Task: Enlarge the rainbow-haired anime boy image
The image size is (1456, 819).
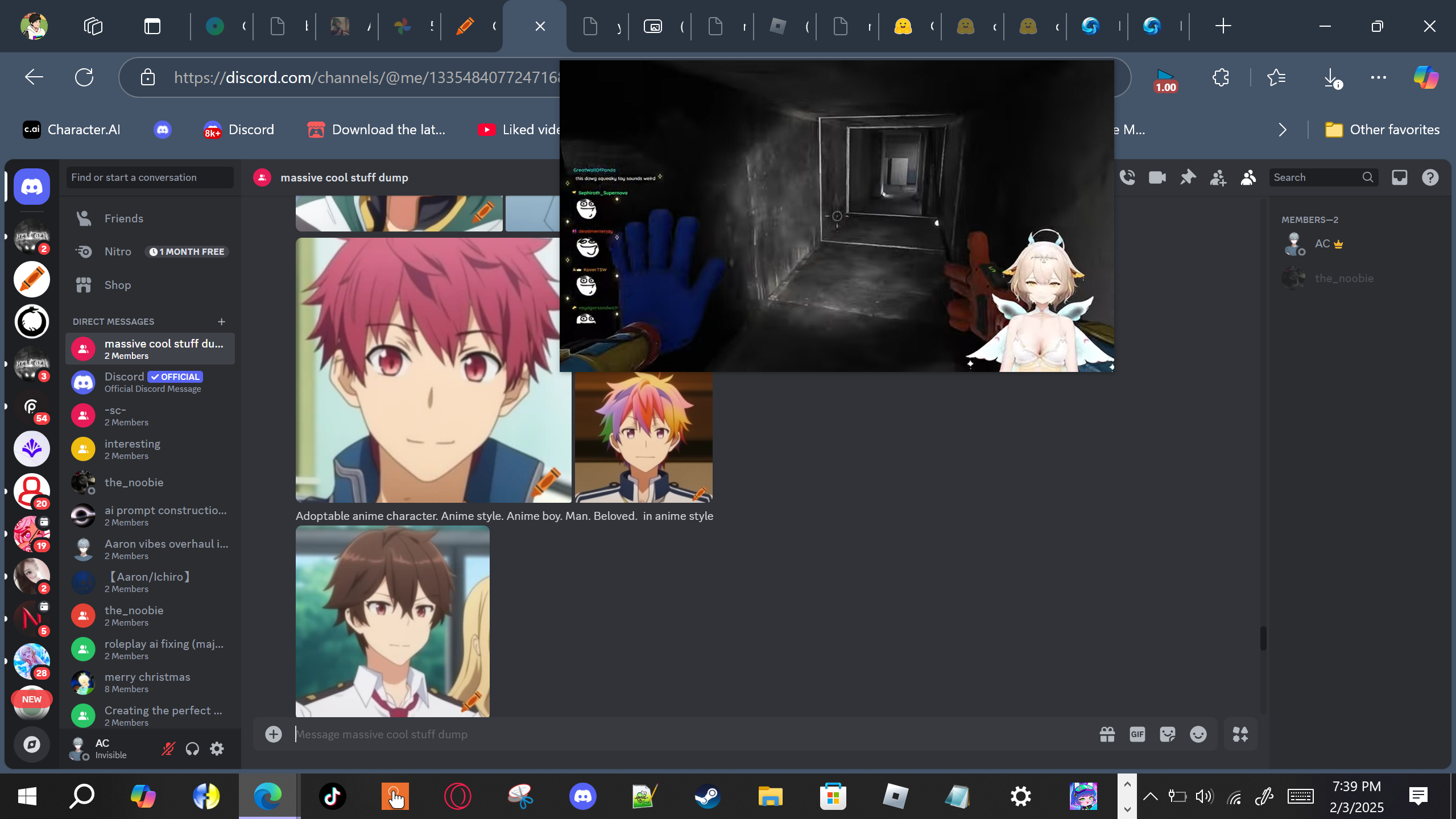Action: point(644,437)
